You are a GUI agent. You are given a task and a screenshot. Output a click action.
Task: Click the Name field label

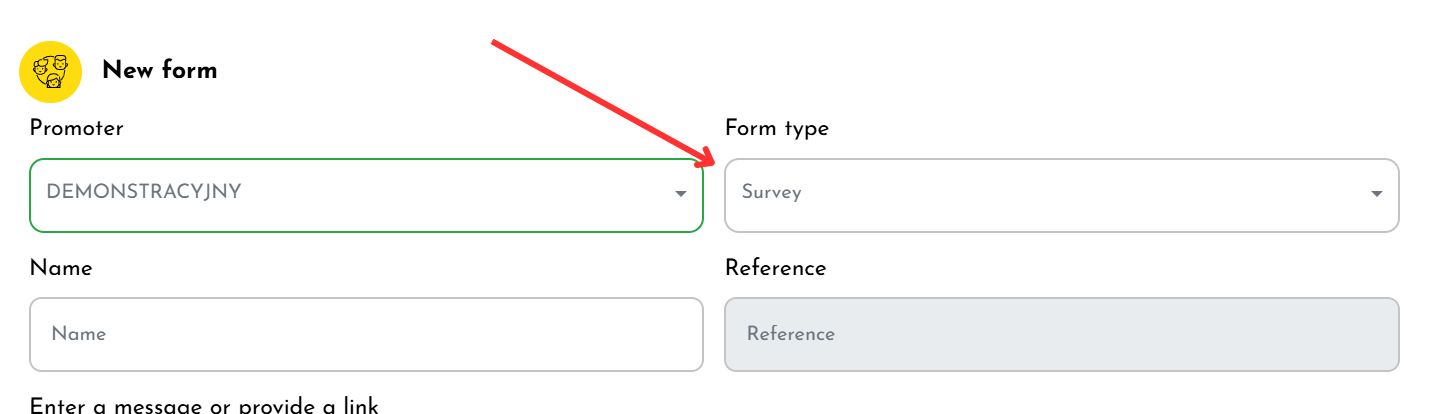click(61, 268)
